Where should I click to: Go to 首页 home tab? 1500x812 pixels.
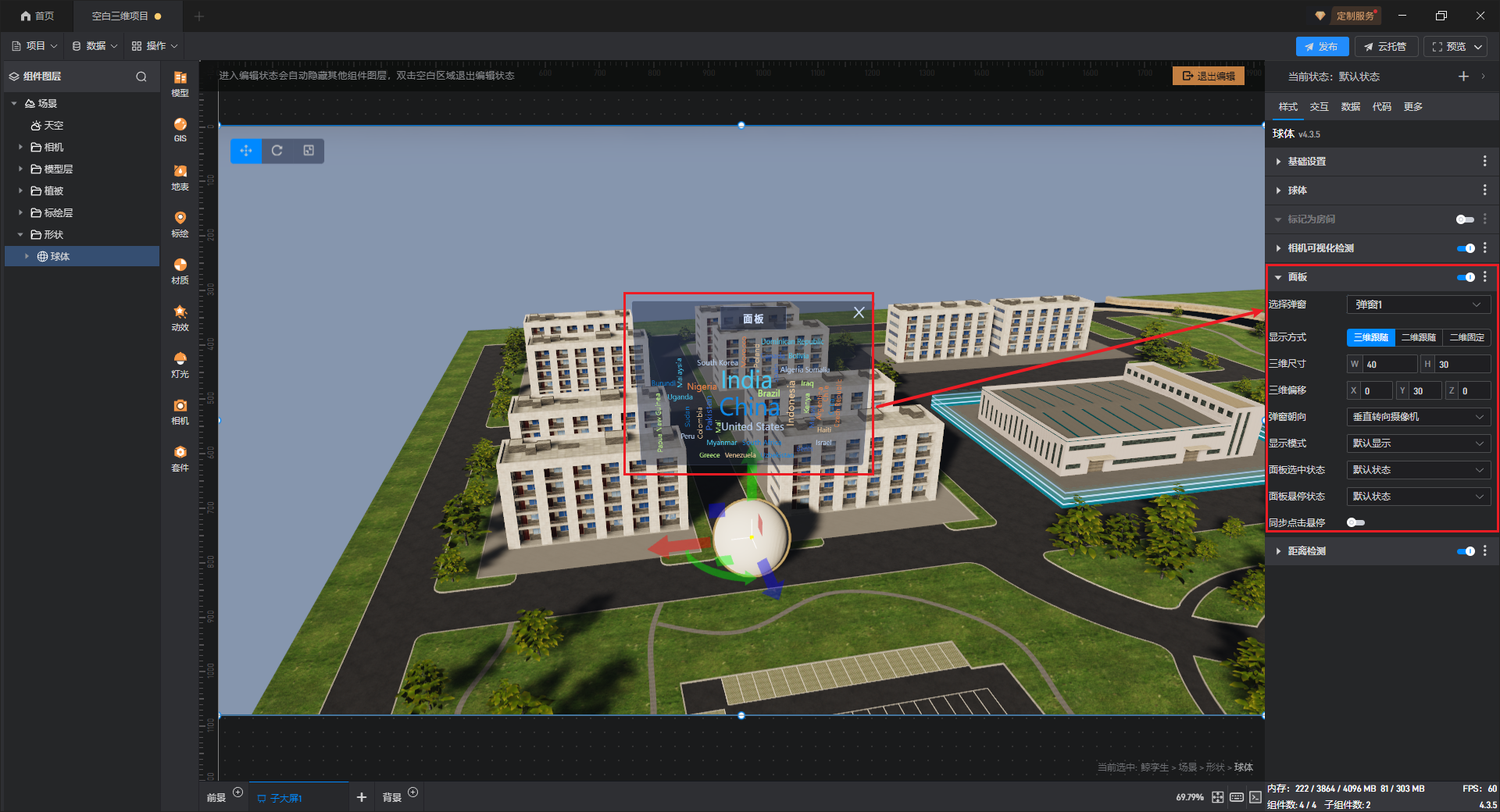click(x=37, y=16)
